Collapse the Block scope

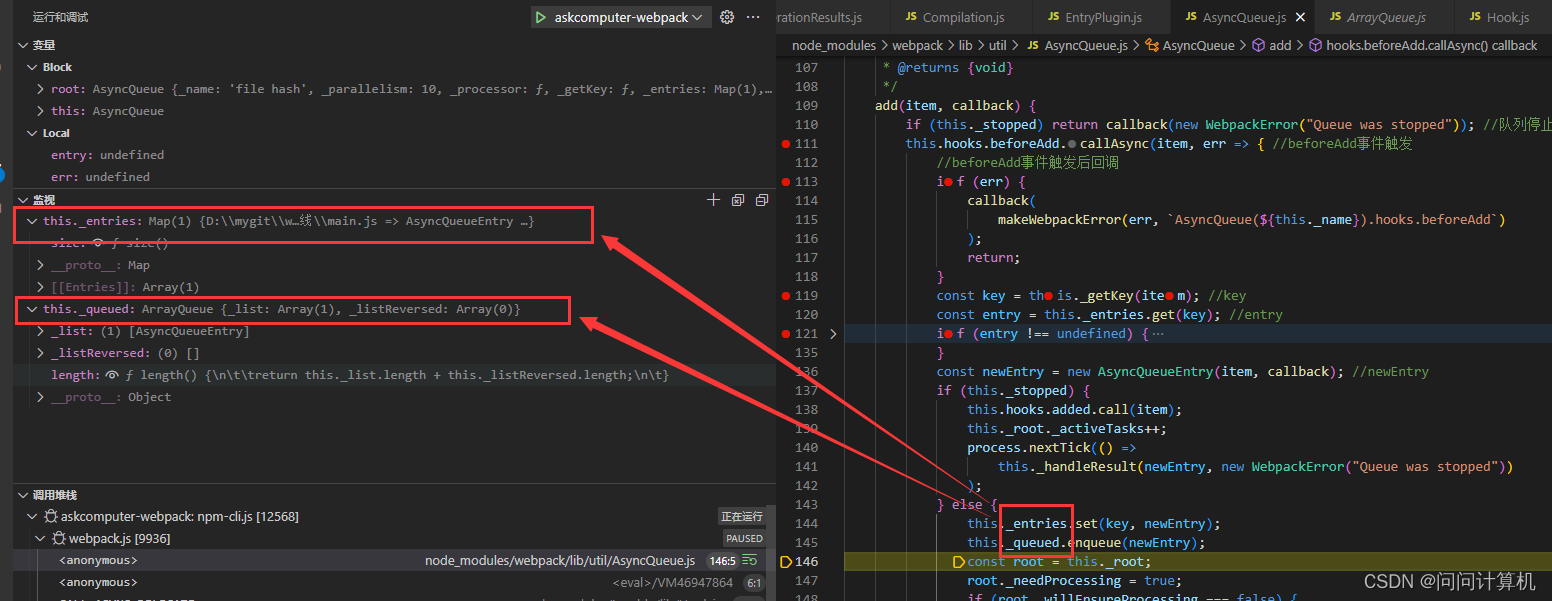33,67
